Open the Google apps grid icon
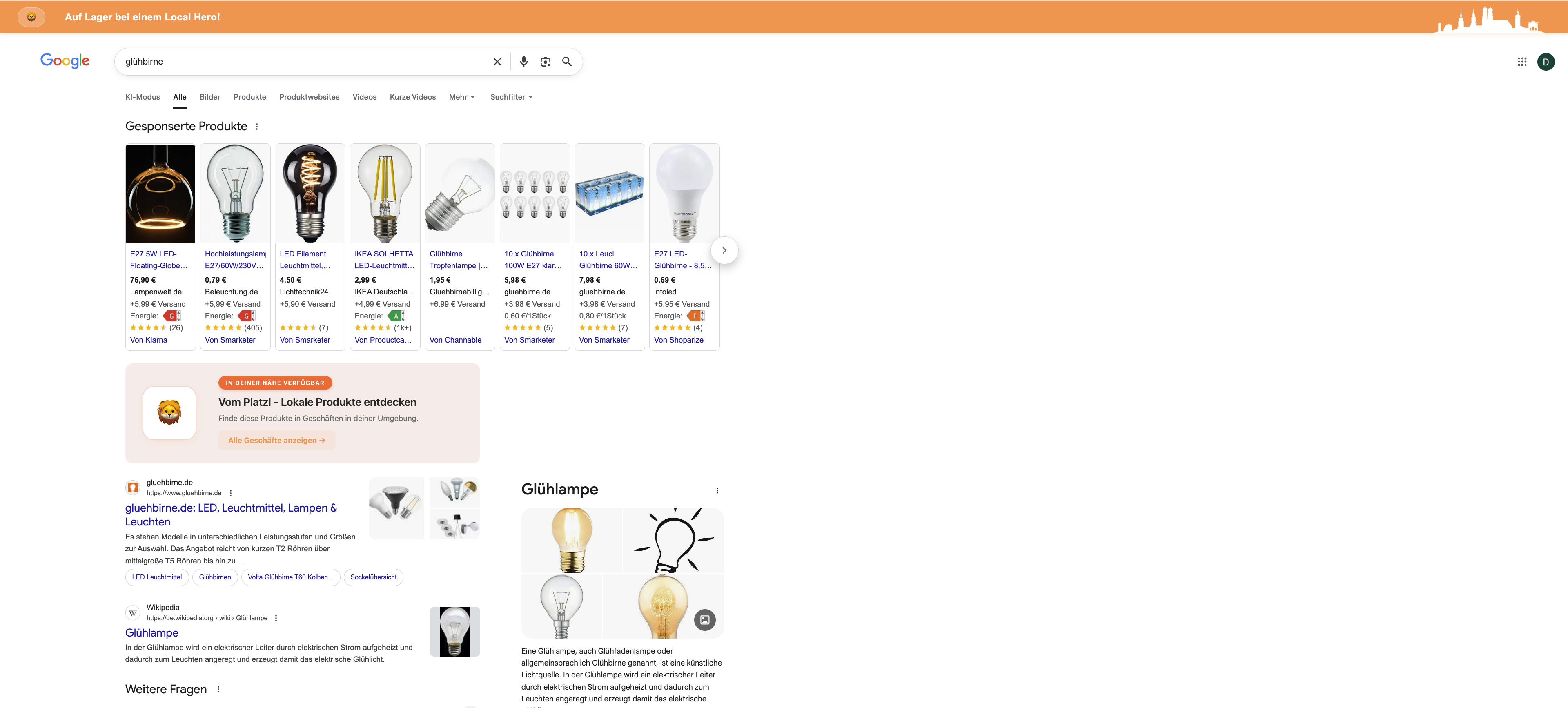The width and height of the screenshot is (1568, 708). pos(1522,62)
